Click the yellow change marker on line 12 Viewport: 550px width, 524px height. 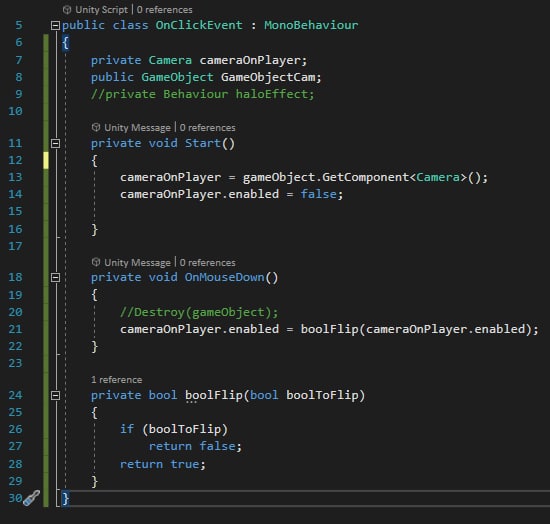pyautogui.click(x=46, y=160)
